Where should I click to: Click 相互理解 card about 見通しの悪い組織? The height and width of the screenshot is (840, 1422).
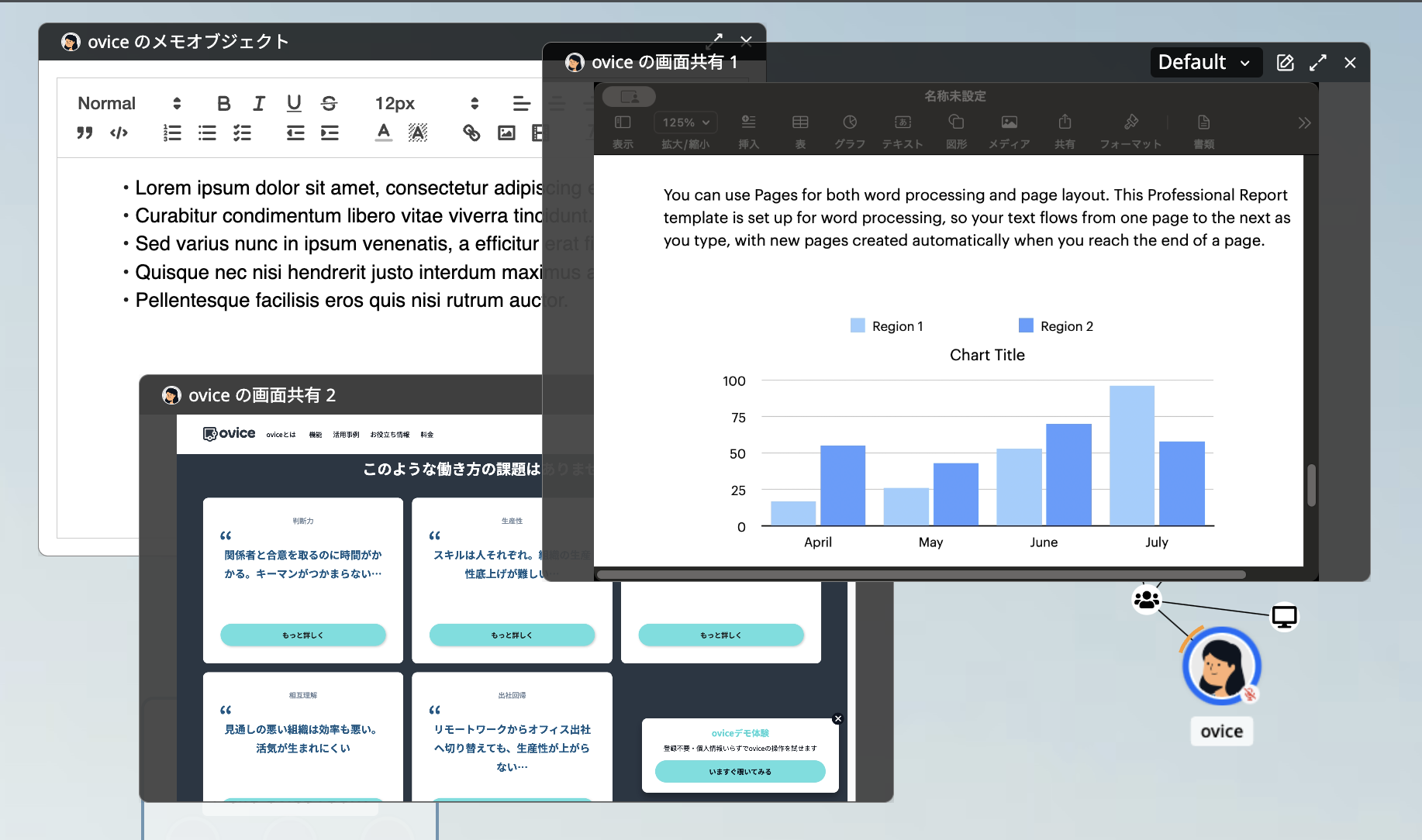[x=303, y=736]
